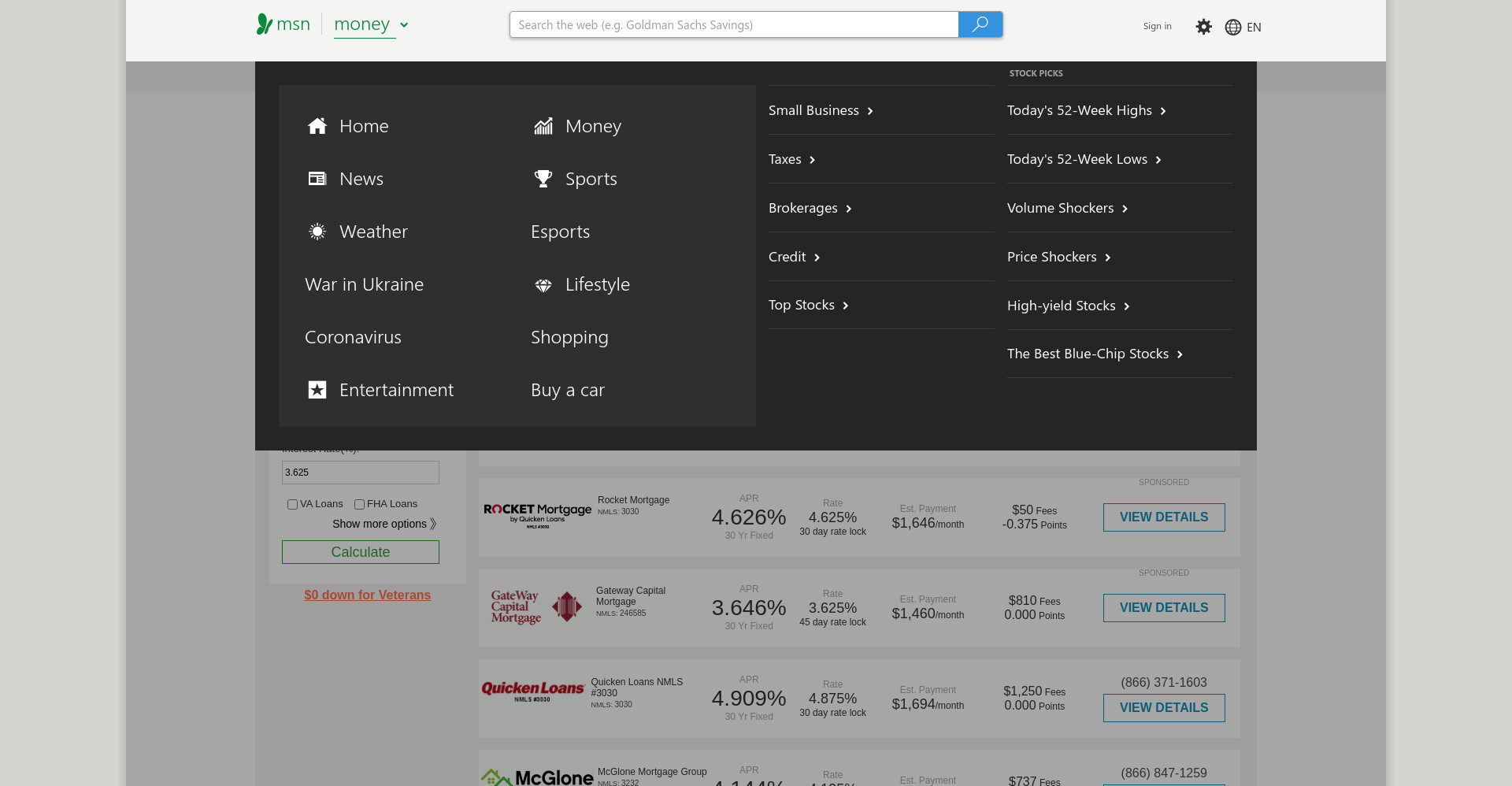Click Sign in

tap(1158, 26)
